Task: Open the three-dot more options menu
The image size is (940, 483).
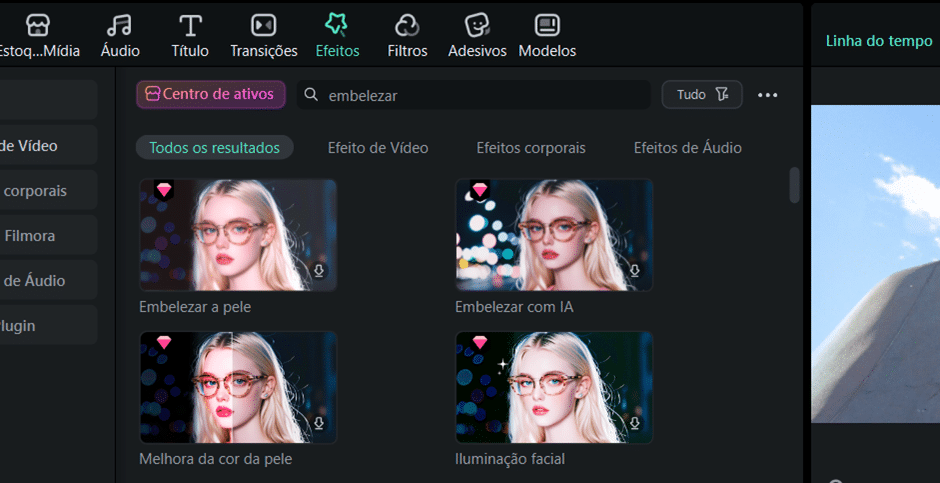Action: [x=767, y=95]
